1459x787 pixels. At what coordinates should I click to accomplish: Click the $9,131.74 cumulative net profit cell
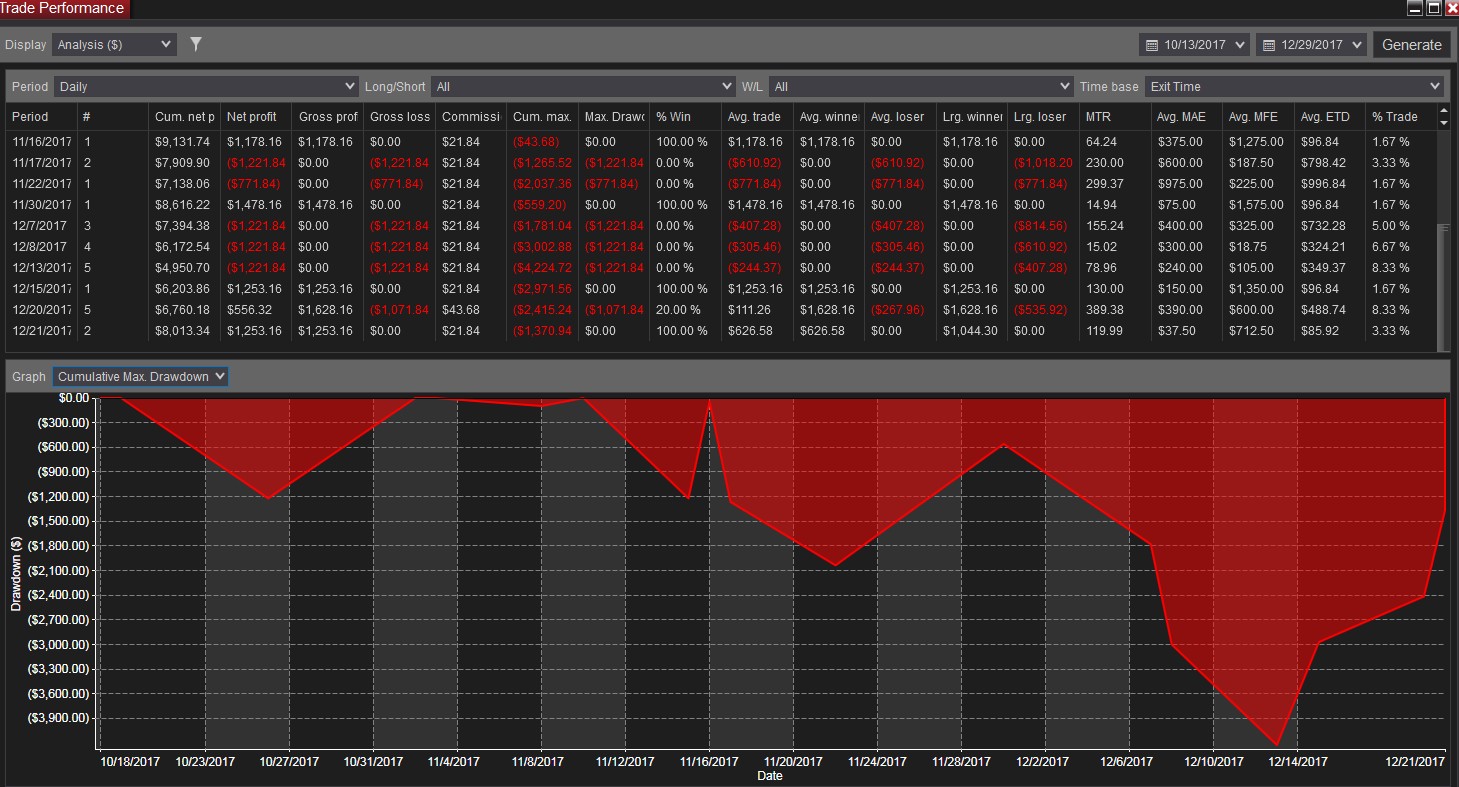tap(183, 142)
